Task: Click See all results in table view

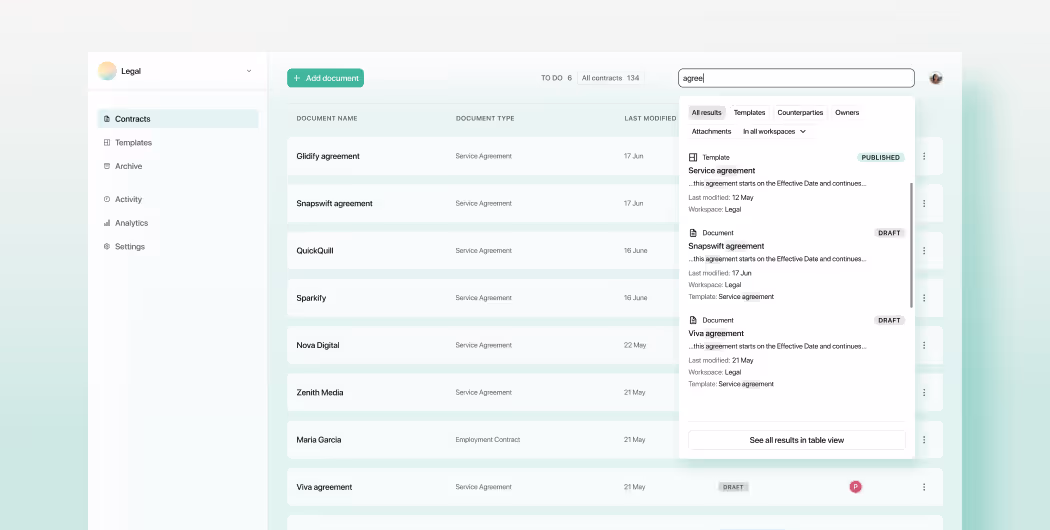Action: pos(796,440)
